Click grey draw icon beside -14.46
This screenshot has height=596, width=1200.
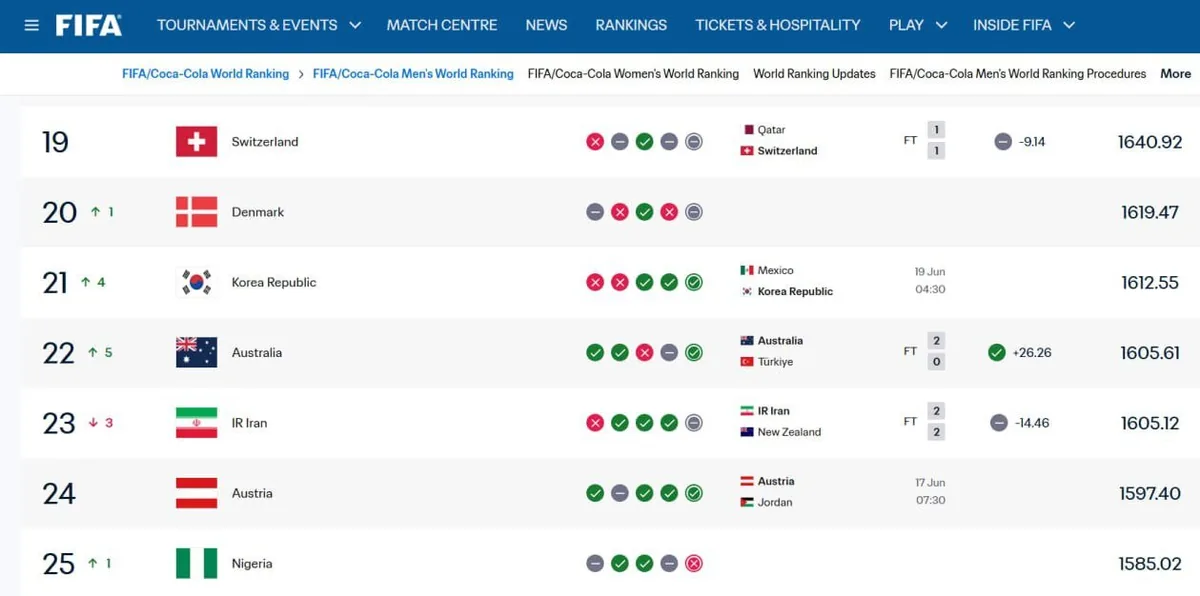pyautogui.click(x=999, y=423)
